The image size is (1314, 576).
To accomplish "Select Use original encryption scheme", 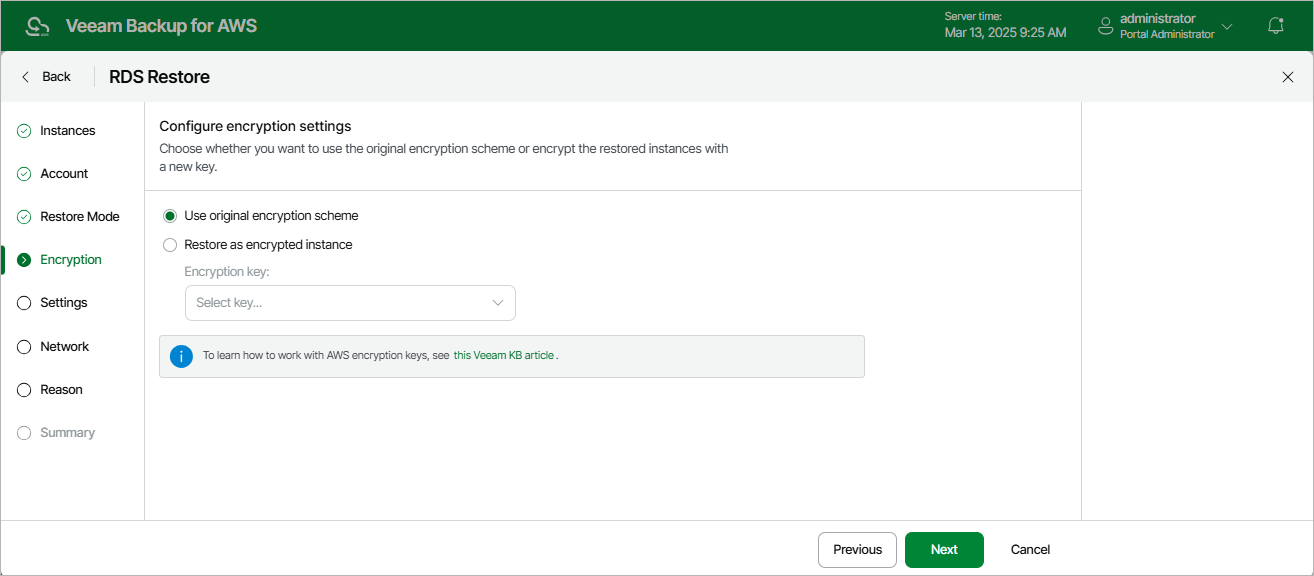I will pyautogui.click(x=170, y=216).
